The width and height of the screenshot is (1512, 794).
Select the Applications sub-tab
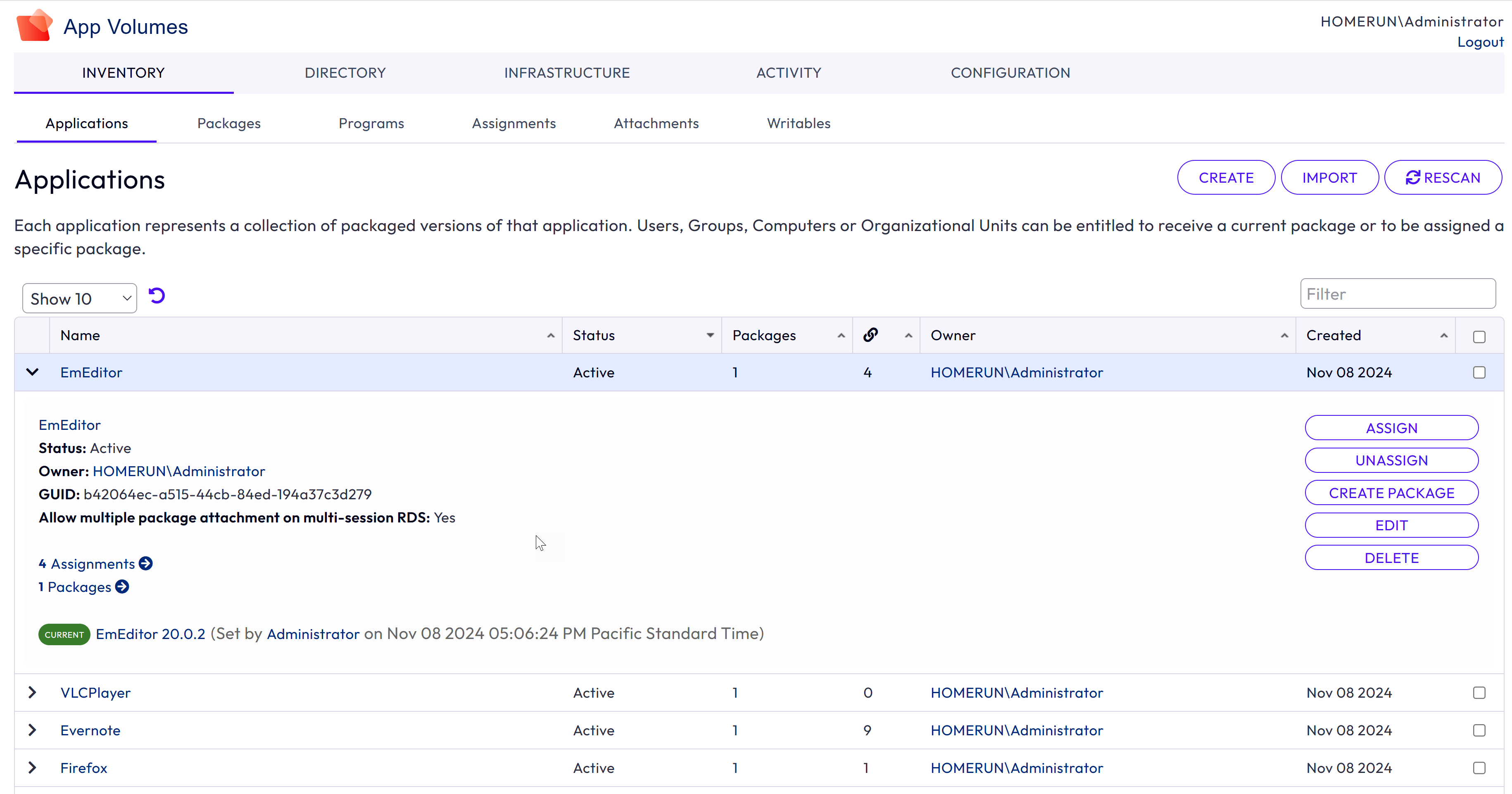click(87, 123)
